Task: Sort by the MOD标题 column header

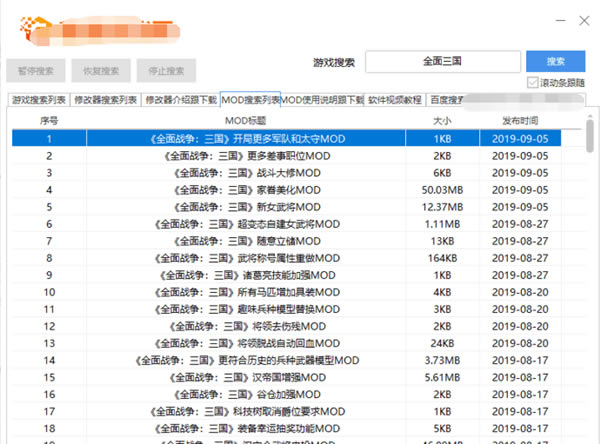Action: point(246,121)
